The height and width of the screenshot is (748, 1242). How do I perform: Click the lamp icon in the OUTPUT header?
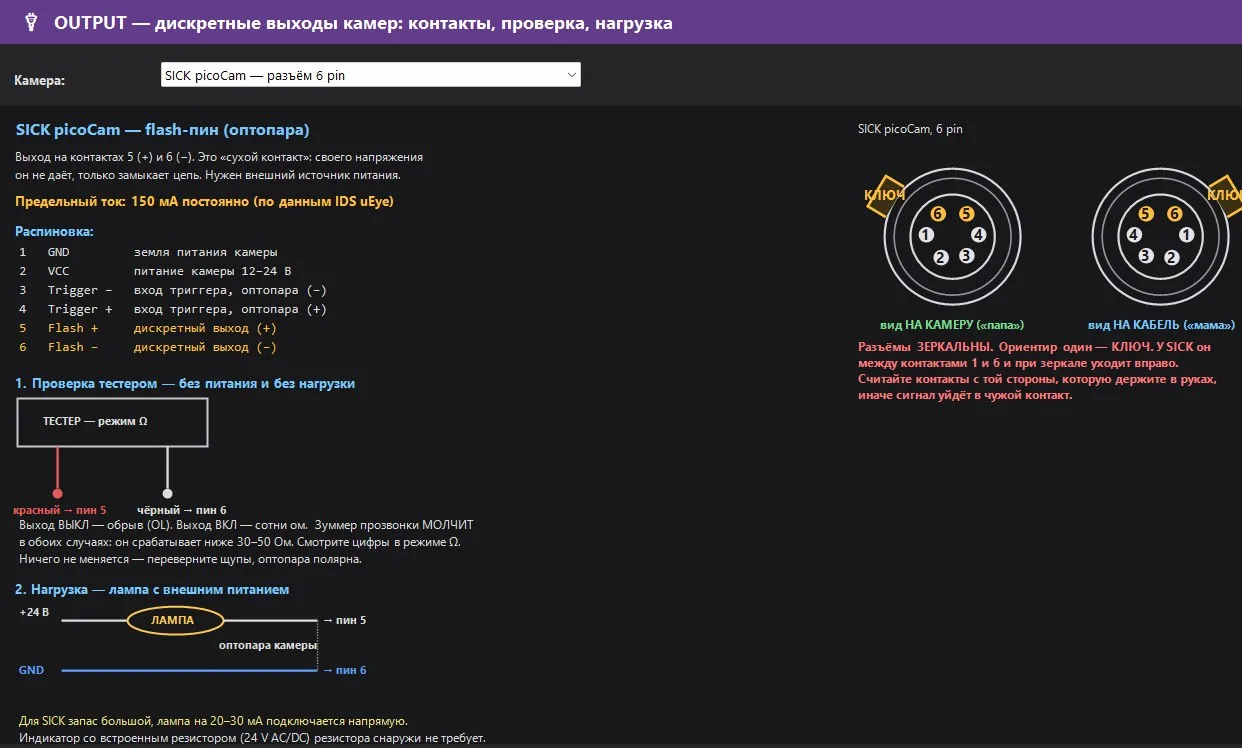(30, 21)
